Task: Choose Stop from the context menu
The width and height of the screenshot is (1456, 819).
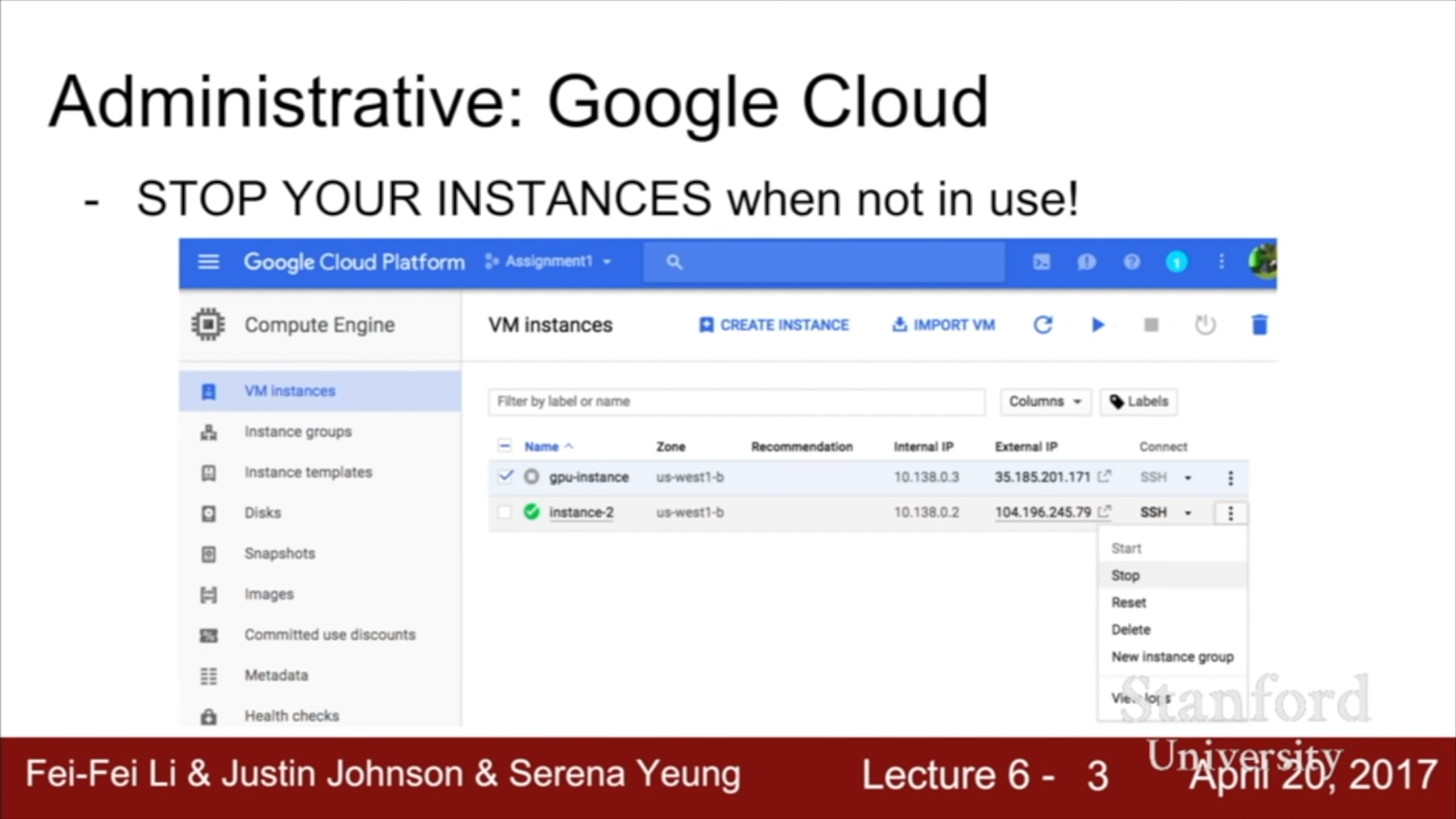Action: 1126,576
